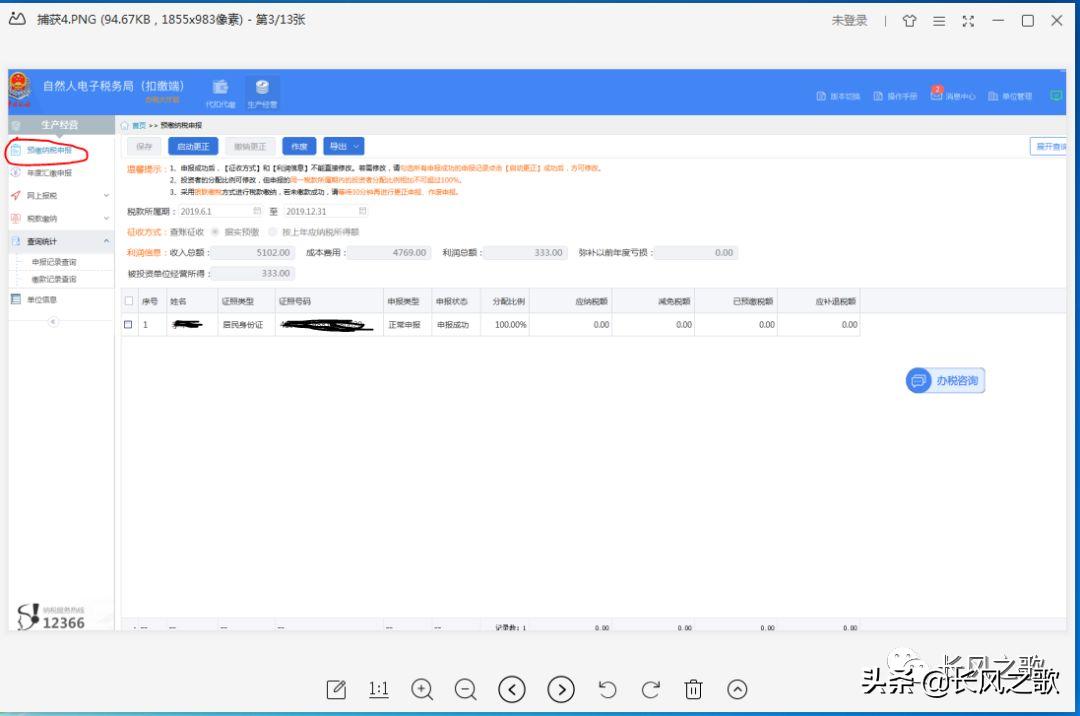
Task: Check the checkbox on row 1
Action: [128, 324]
